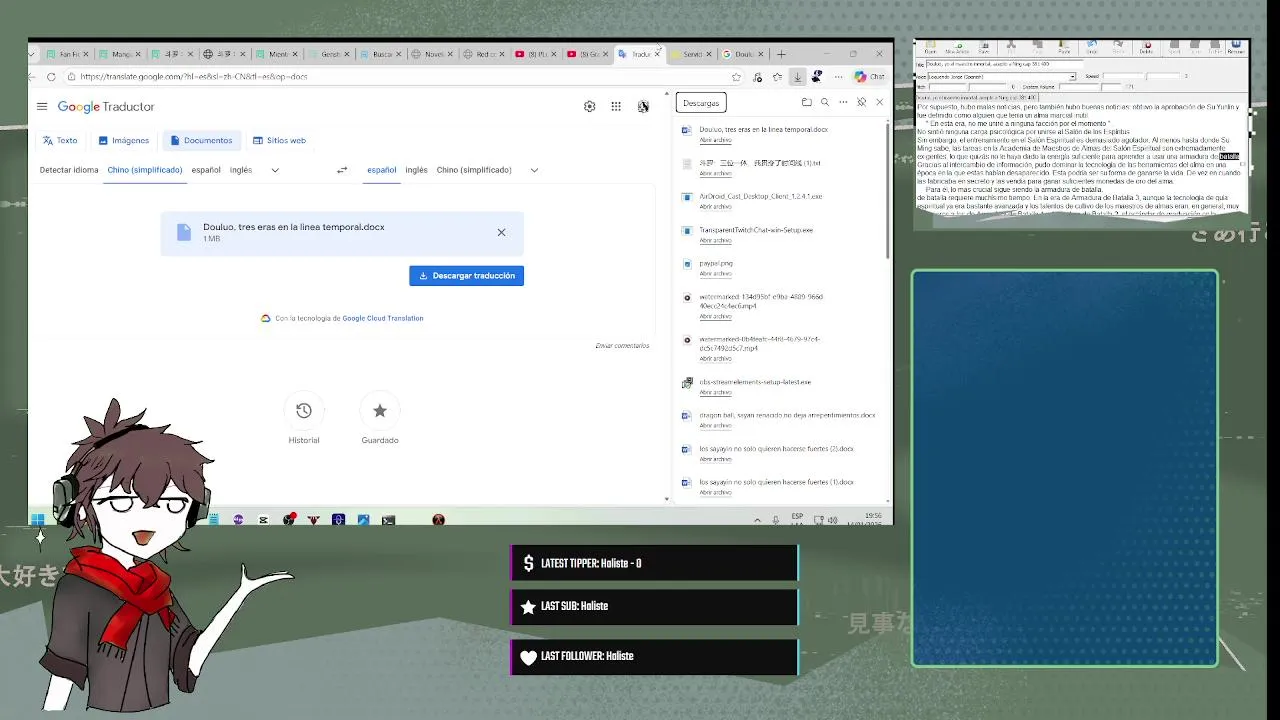This screenshot has height=720, width=1280.
Task: Remove the uploaded Douluo docx file
Action: pyautogui.click(x=501, y=232)
